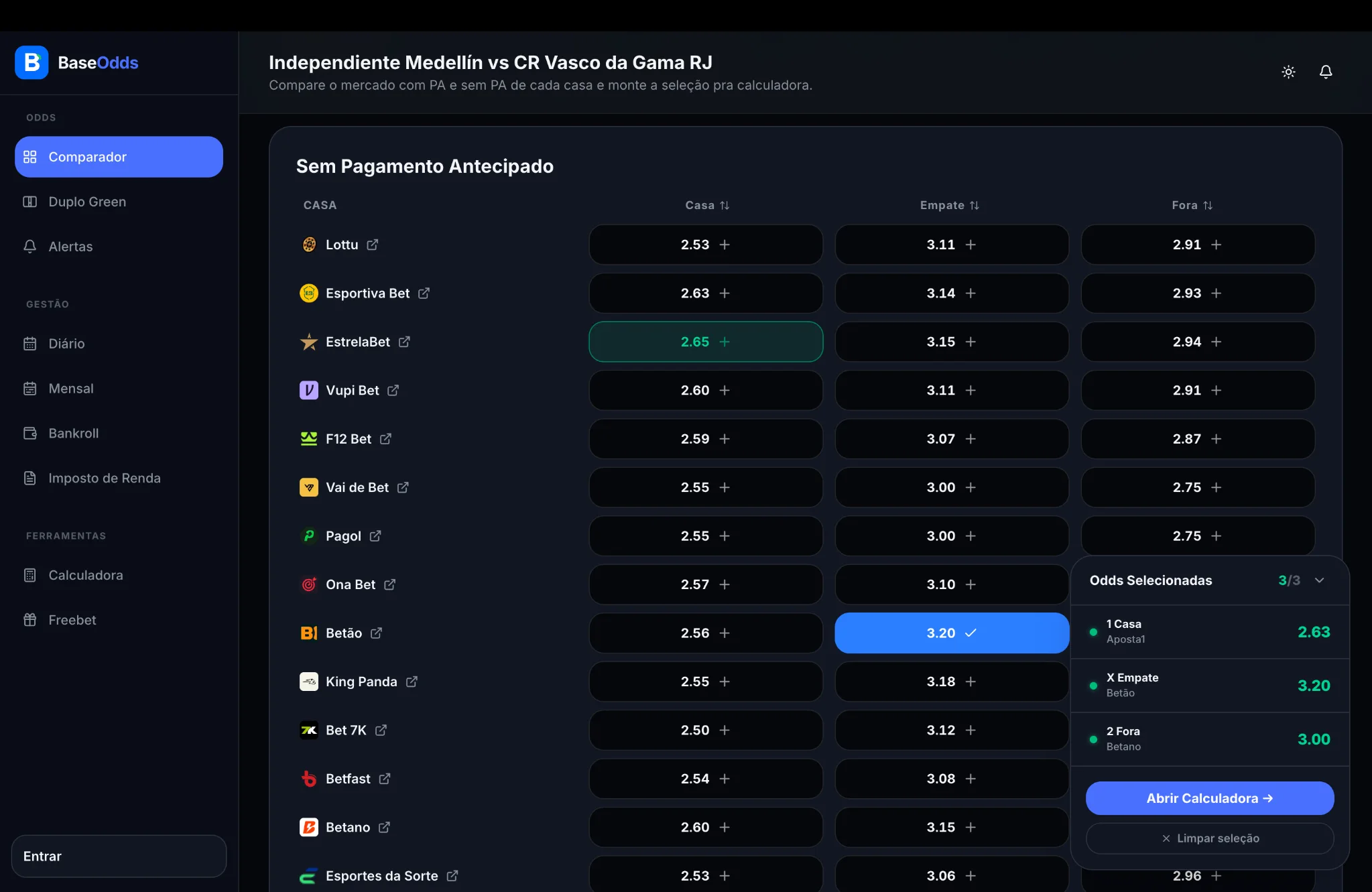The height and width of the screenshot is (892, 1372).
Task: Select Esportiva Bet Empate odd 3.14
Action: point(952,294)
